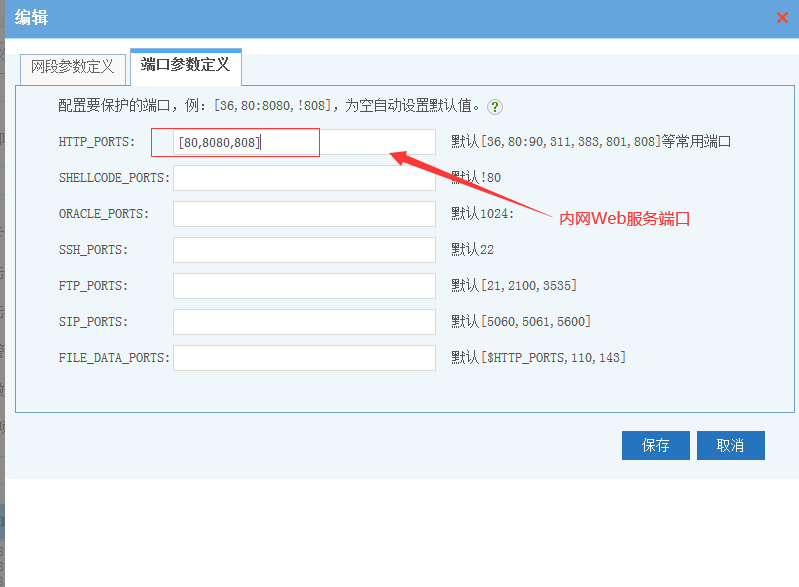799x587 pixels.
Task: Click into the ORACLE_PORTS input box
Action: [304, 214]
